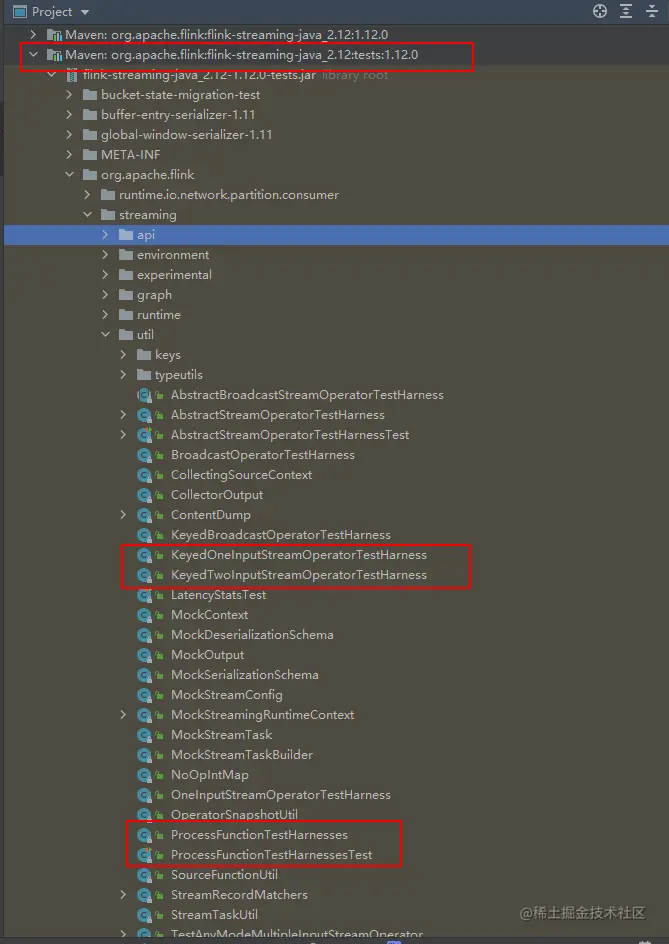
Task: Click the typeutils folder icon
Action: point(144,374)
